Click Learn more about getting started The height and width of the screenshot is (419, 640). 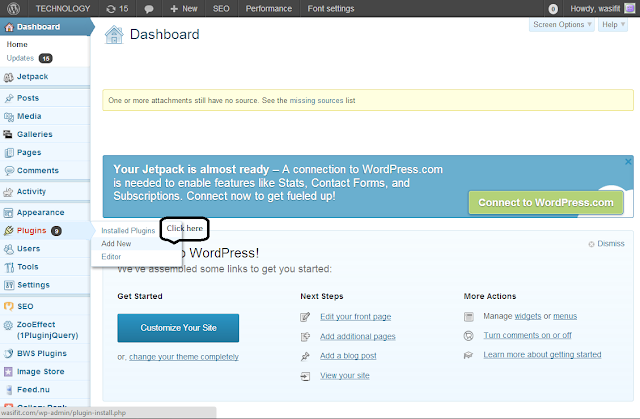click(x=542, y=355)
